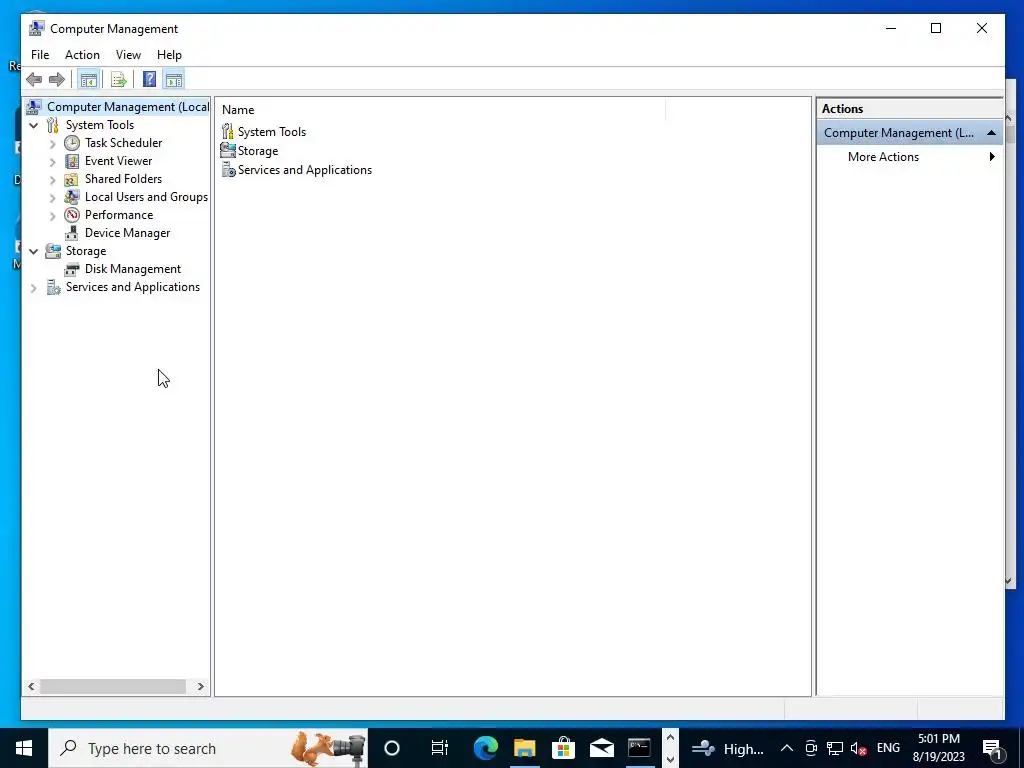Expand Services and Applications tree node
1024x768 pixels.
tap(33, 287)
